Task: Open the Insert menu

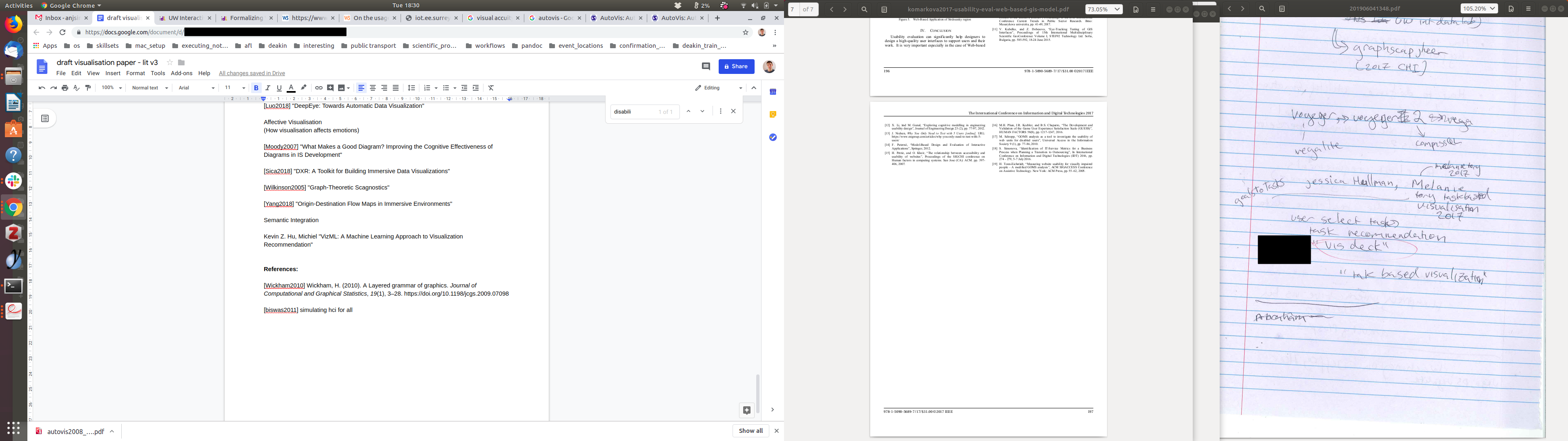Action: 113,73
